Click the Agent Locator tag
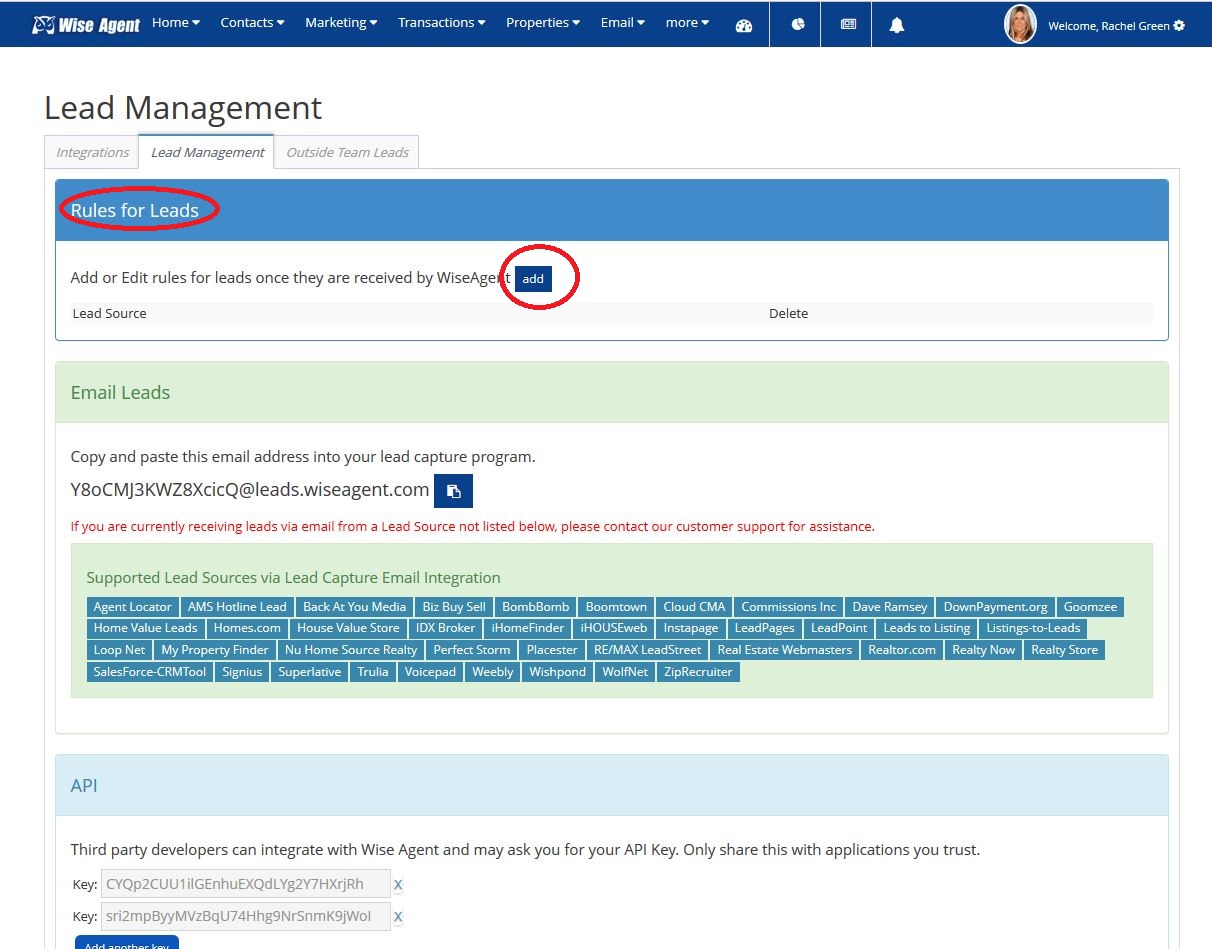The image size is (1212, 949). point(133,607)
